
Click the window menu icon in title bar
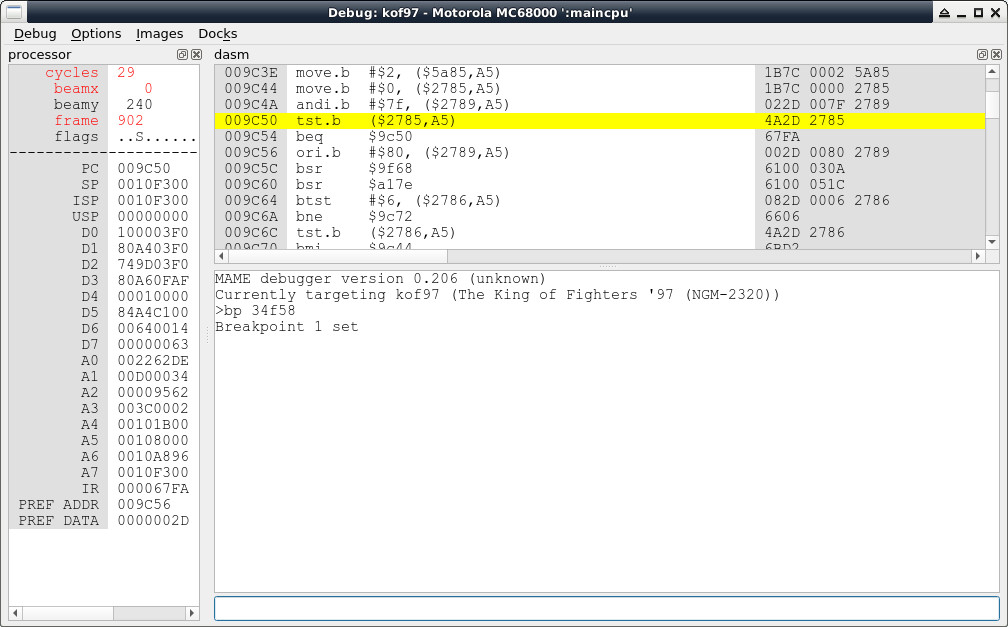pos(14,12)
